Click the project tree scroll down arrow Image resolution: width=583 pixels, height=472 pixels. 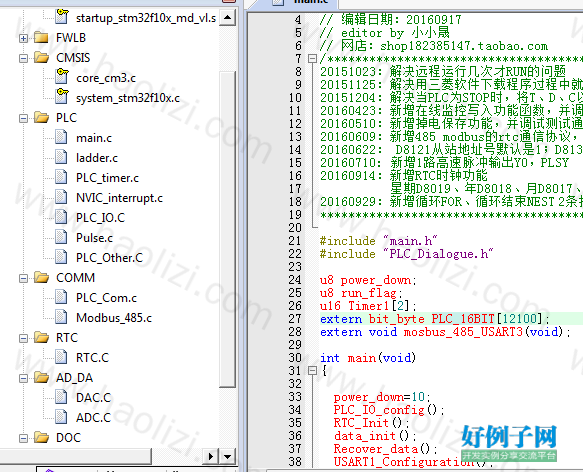[x=228, y=456]
